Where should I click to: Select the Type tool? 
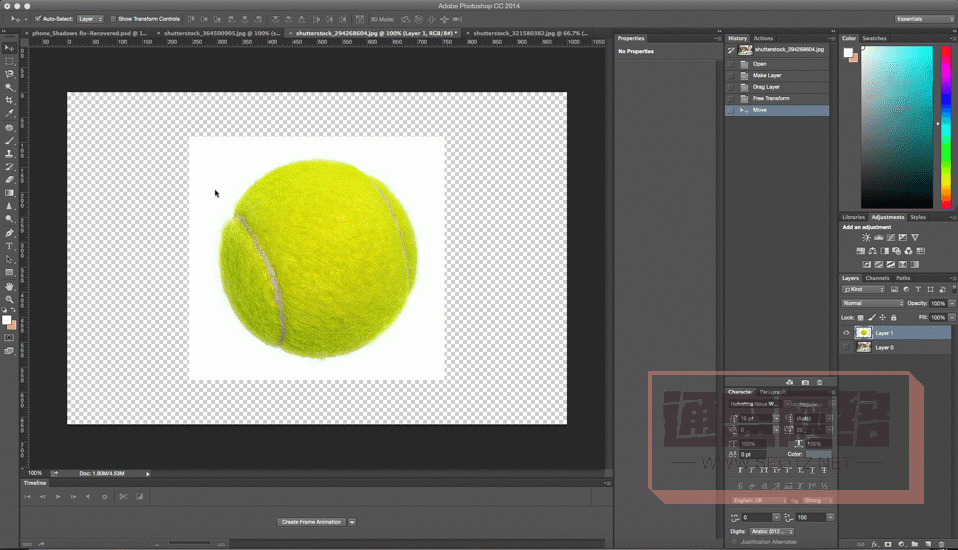[10, 246]
